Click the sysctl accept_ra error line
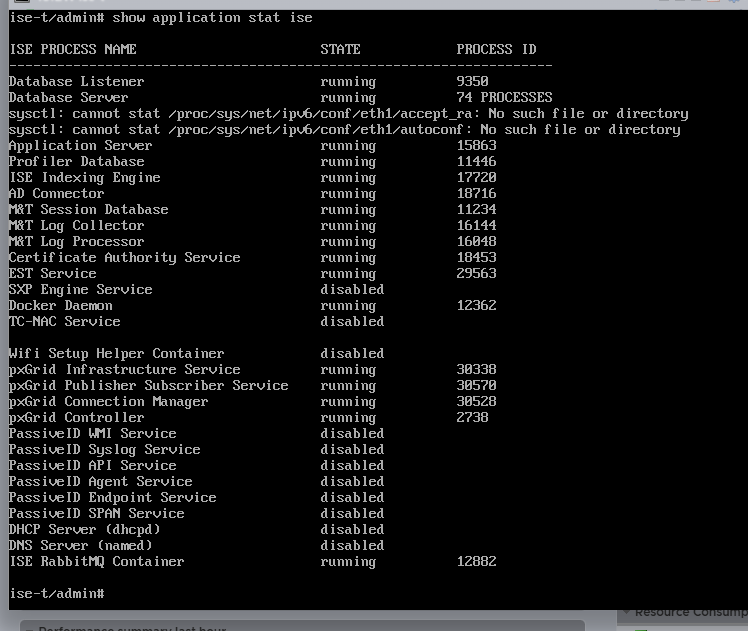748x631 pixels. [x=349, y=114]
